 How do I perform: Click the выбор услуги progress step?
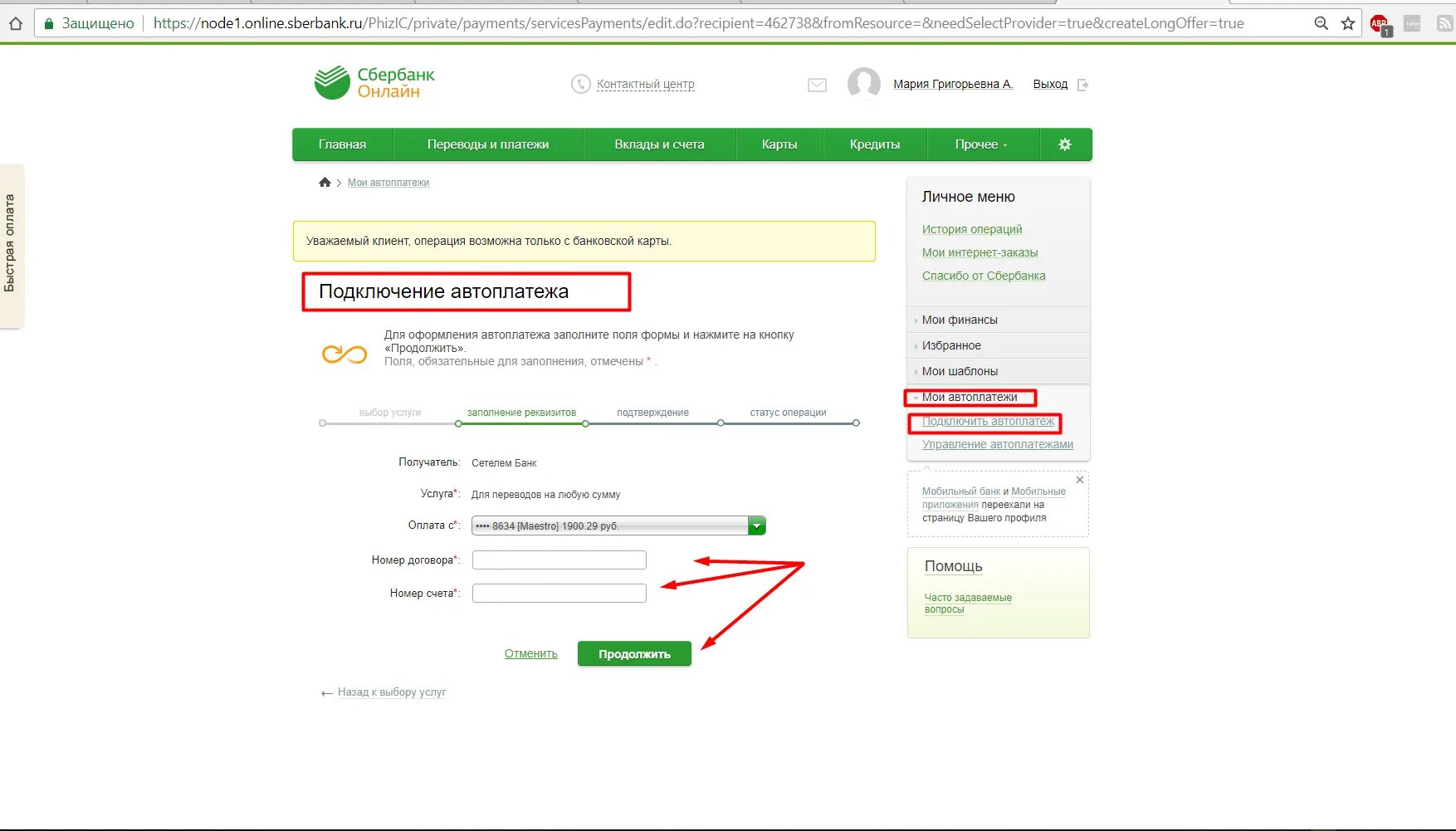tap(390, 413)
